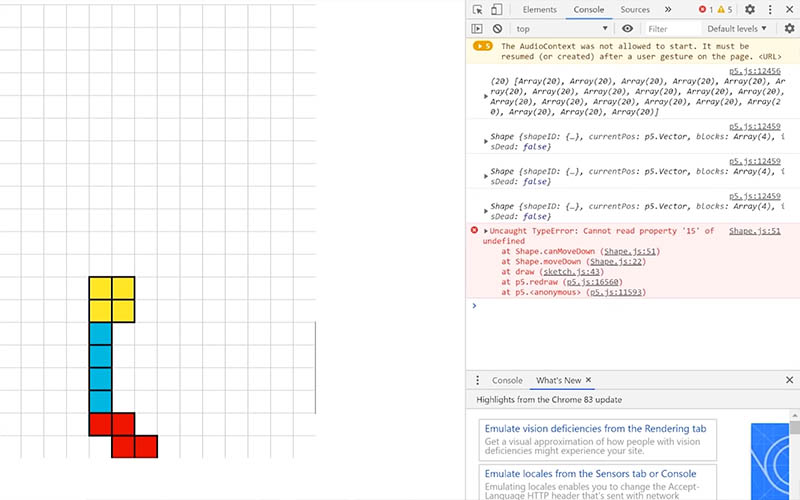Focus the console Filter field
Screen dimensions: 800x500
671,29
